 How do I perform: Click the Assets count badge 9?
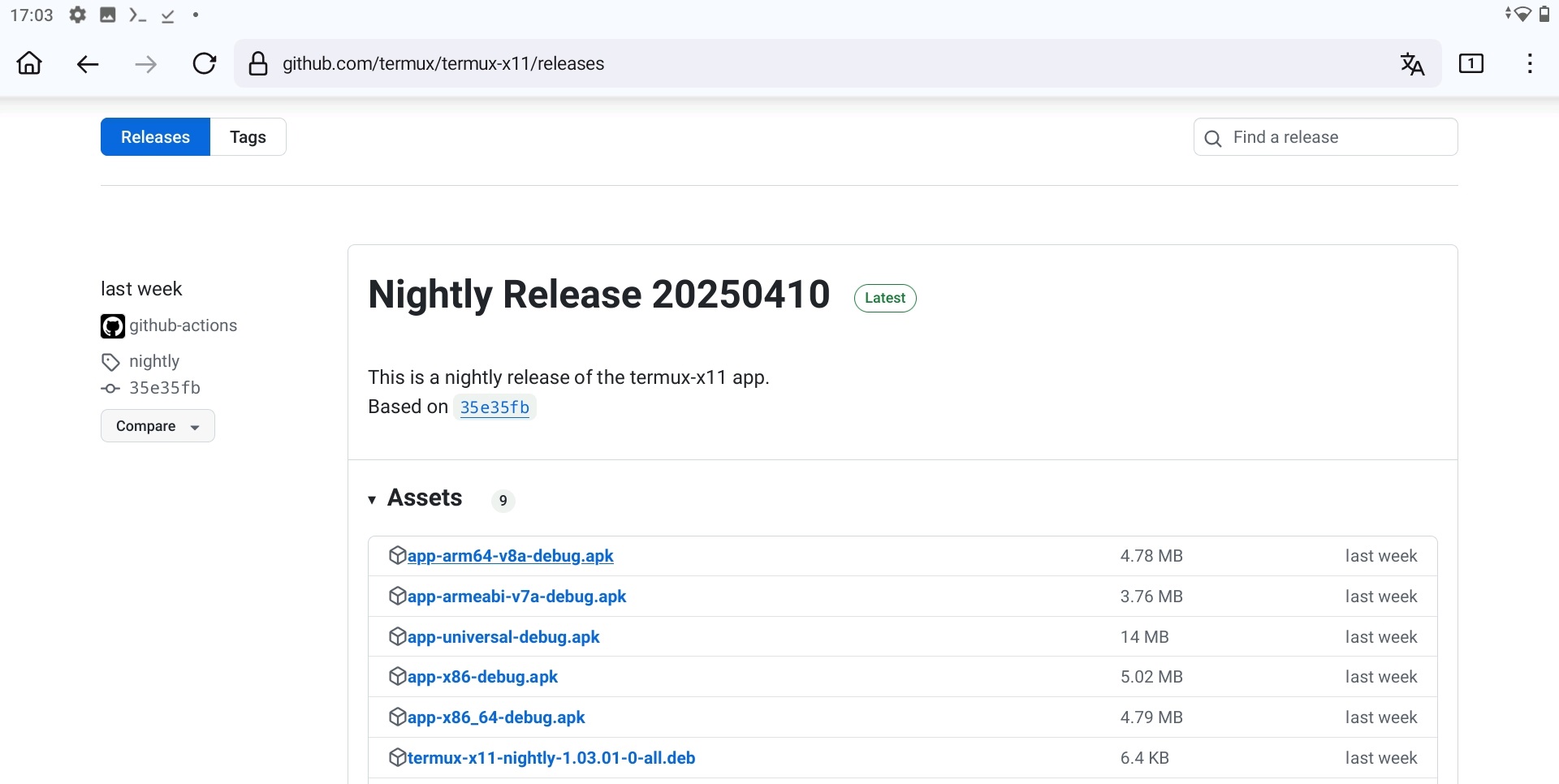point(503,501)
